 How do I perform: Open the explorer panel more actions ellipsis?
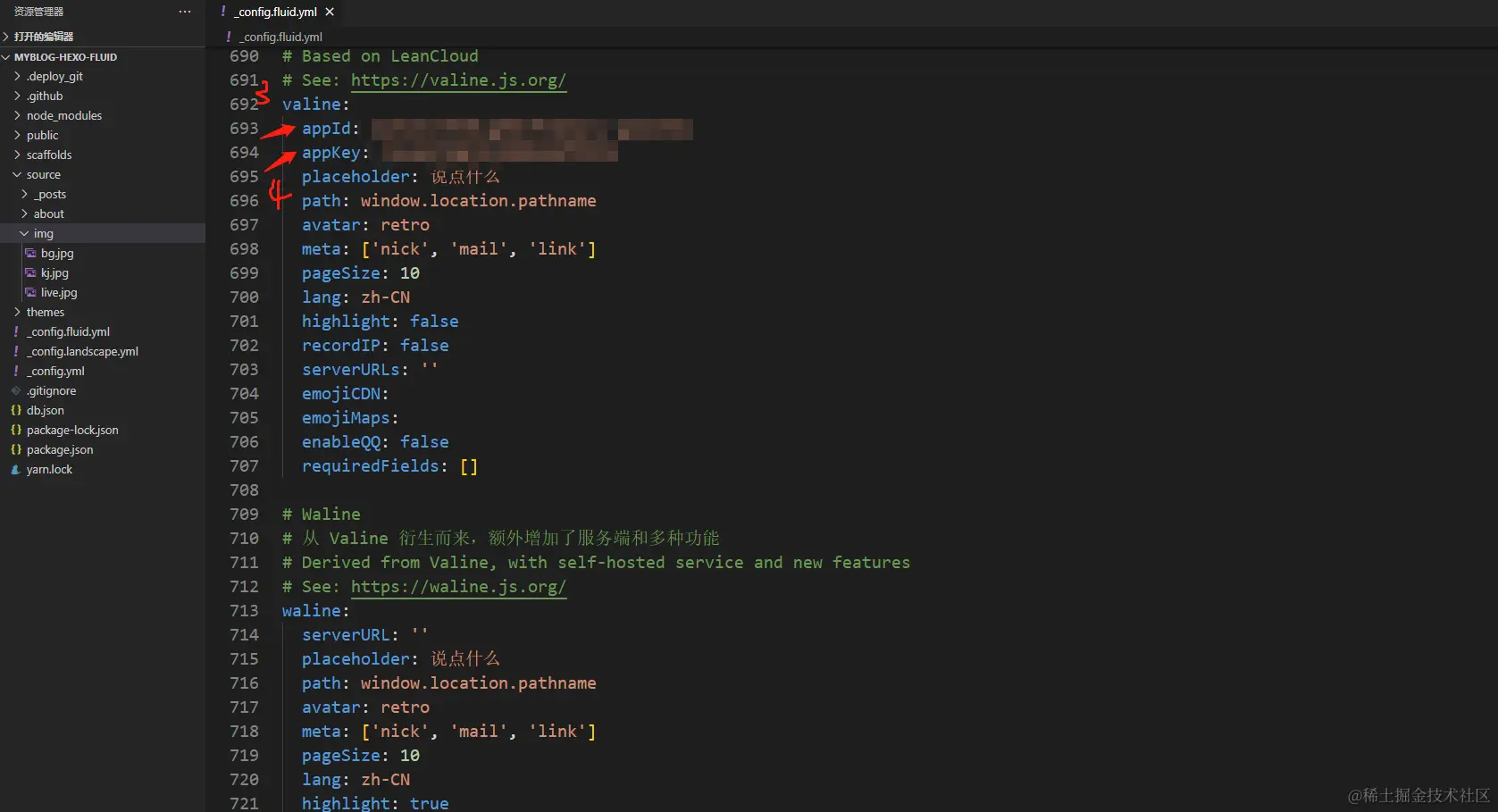pos(185,12)
